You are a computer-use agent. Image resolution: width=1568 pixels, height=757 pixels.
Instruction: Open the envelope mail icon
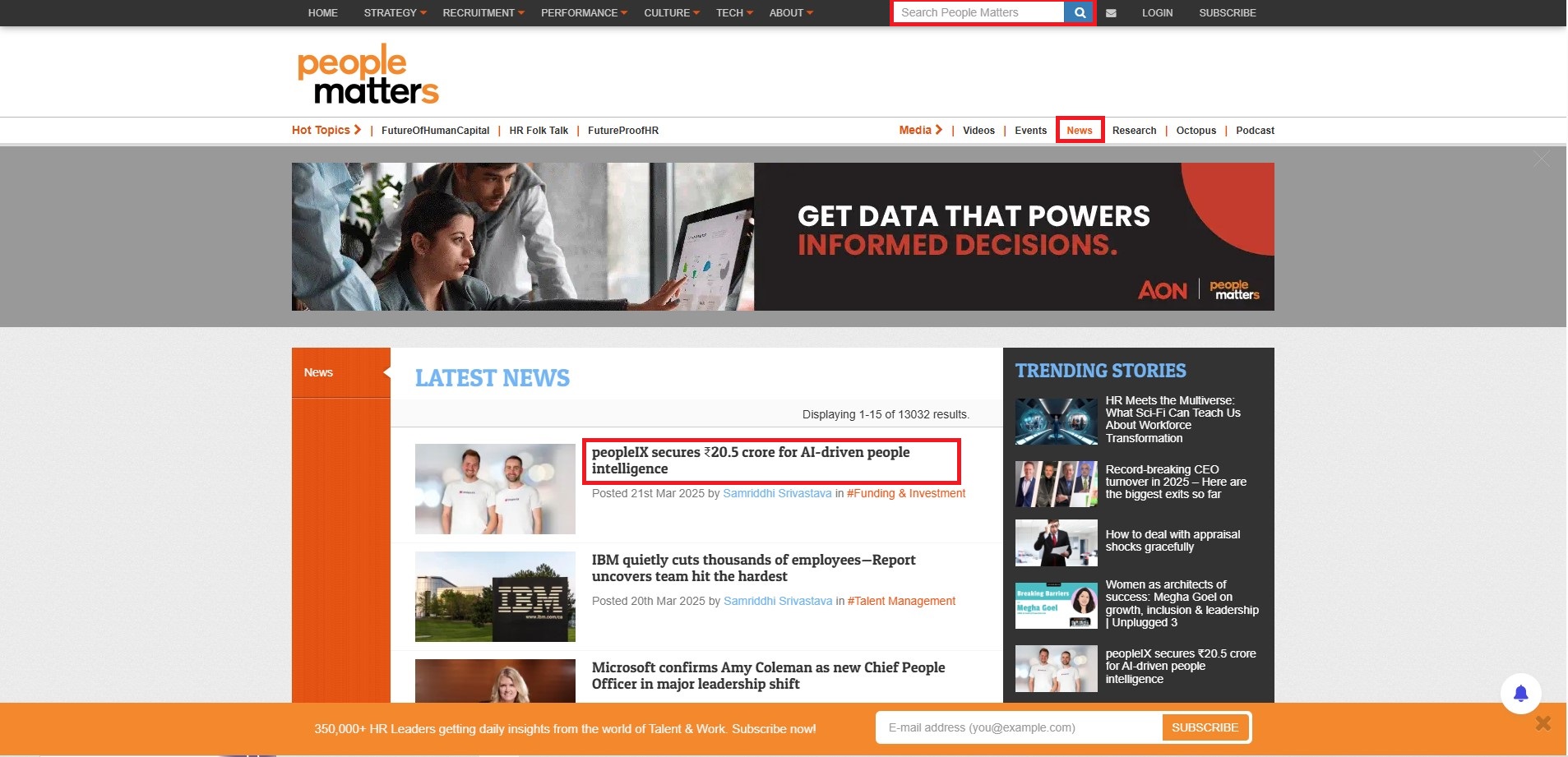tap(1111, 13)
